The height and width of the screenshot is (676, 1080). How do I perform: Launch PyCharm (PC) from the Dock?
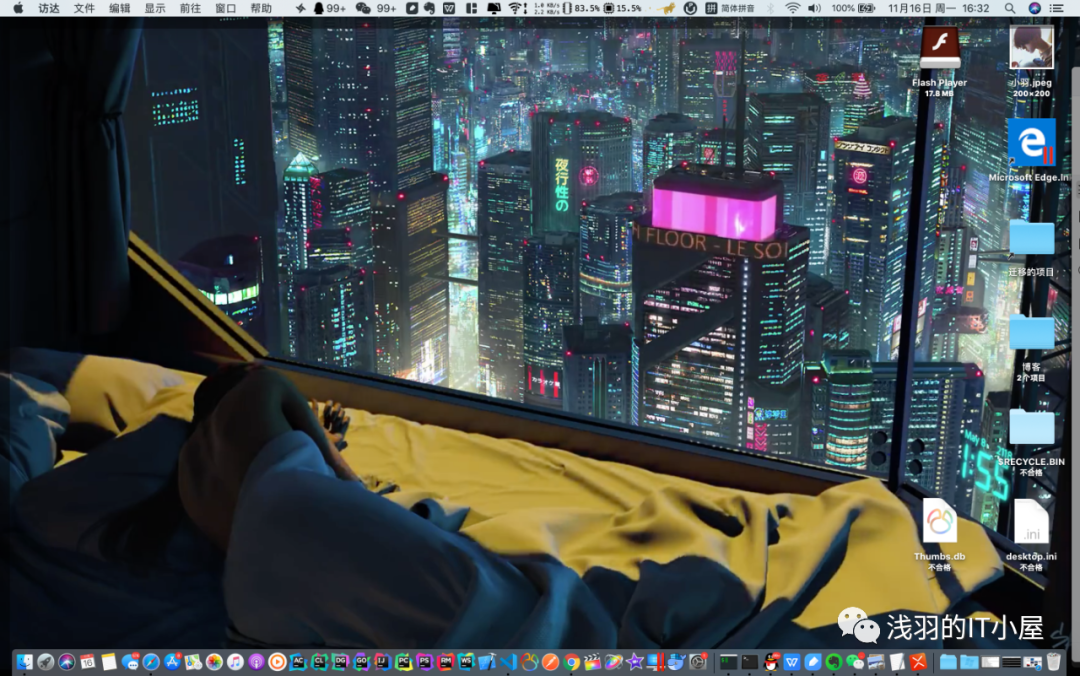point(404,662)
